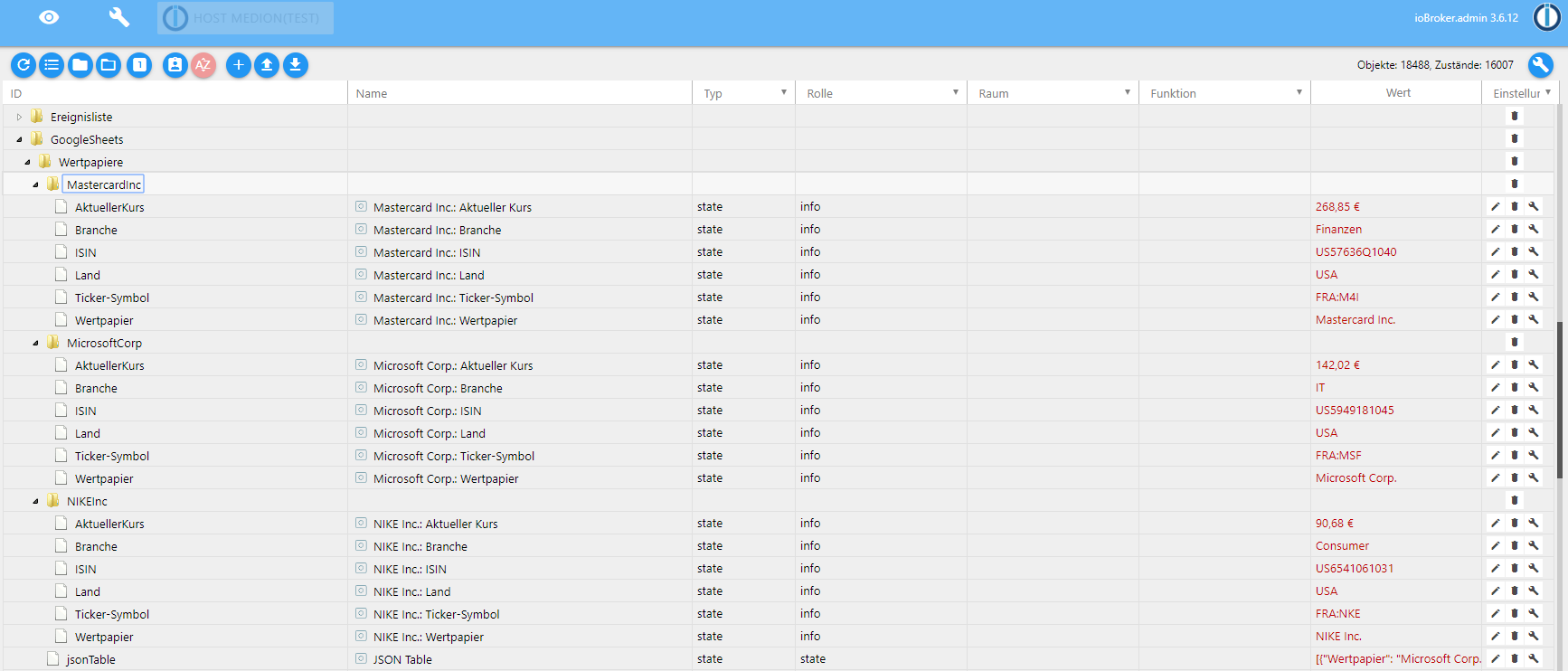
Task: Delete the NIKE Inc.: Branche object
Action: click(1515, 545)
